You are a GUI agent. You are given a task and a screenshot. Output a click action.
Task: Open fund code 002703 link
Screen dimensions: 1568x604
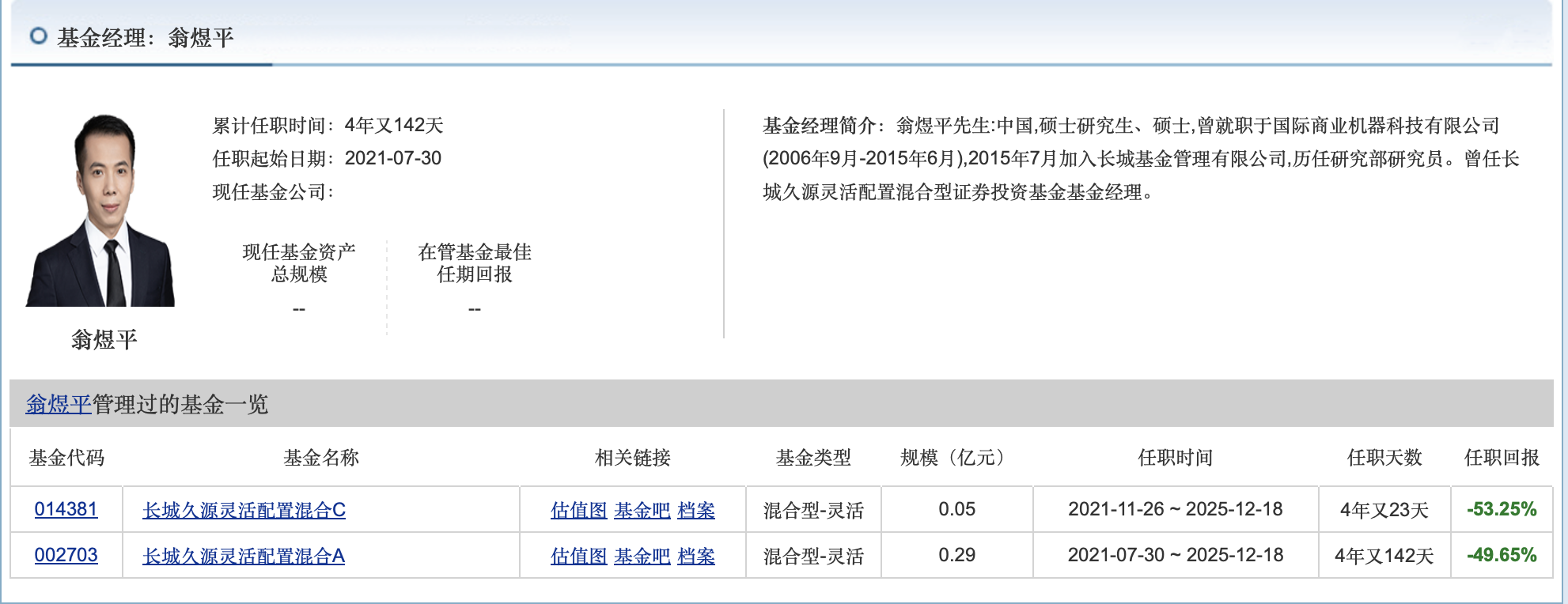tap(66, 556)
